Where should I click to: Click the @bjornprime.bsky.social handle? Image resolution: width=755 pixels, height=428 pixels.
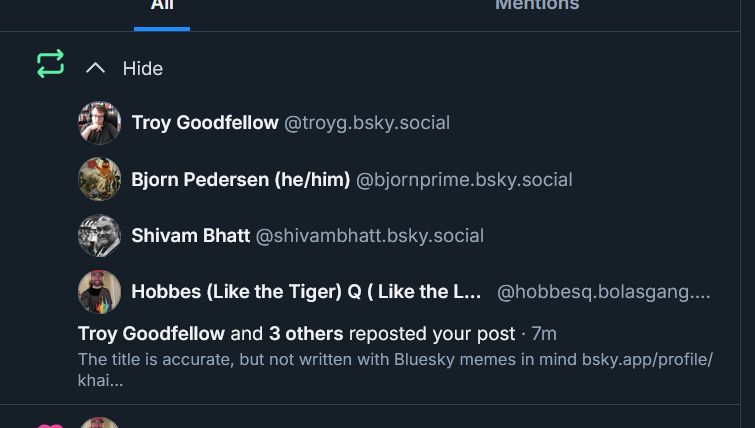coord(464,180)
